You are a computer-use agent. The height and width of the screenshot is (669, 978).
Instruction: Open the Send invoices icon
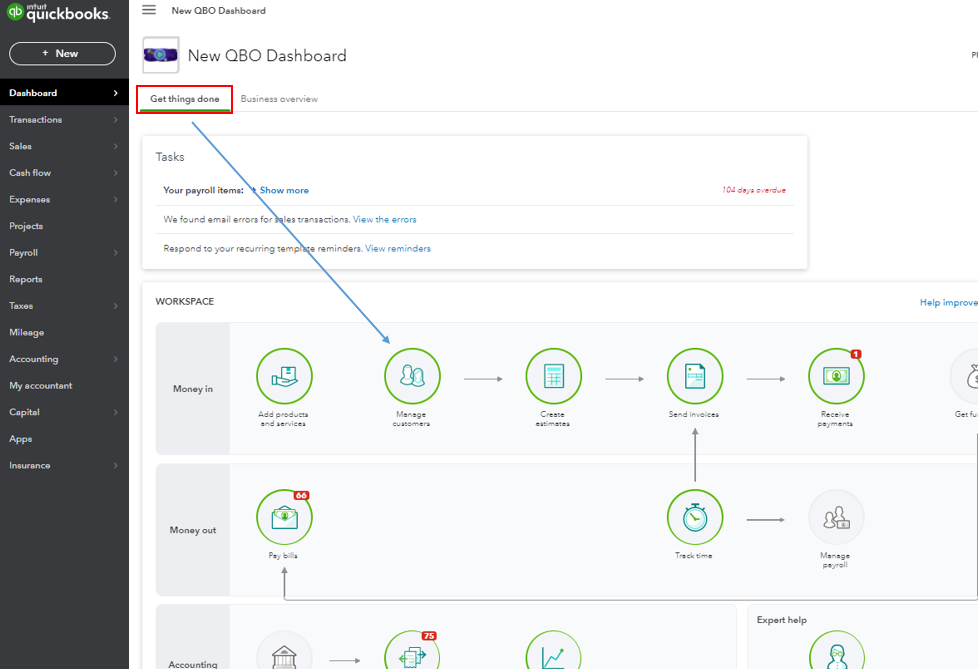(694, 376)
